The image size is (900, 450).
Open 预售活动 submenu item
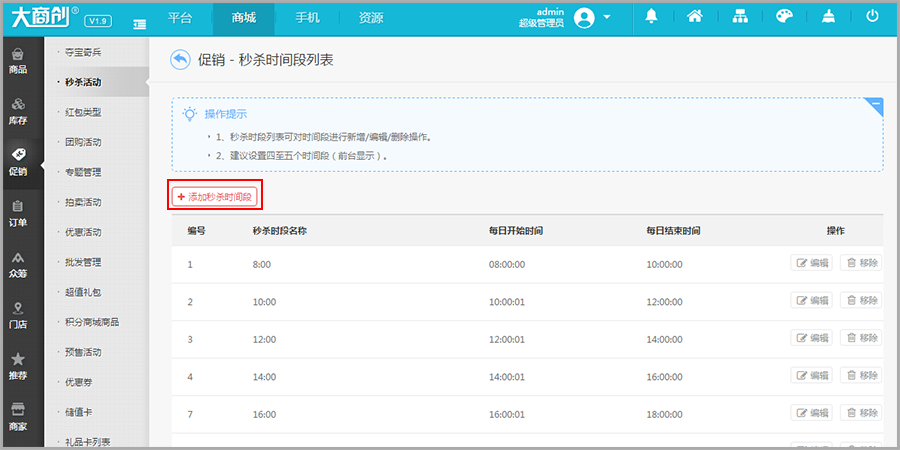pyautogui.click(x=83, y=352)
